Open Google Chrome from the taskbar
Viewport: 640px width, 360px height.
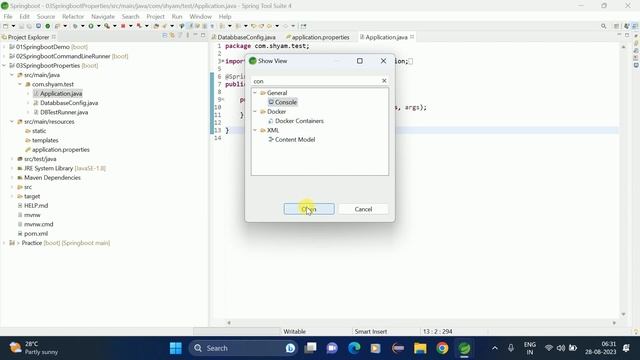tap(442, 348)
